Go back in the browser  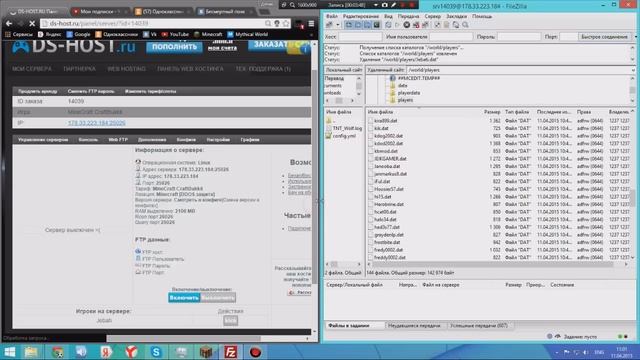coord(9,23)
